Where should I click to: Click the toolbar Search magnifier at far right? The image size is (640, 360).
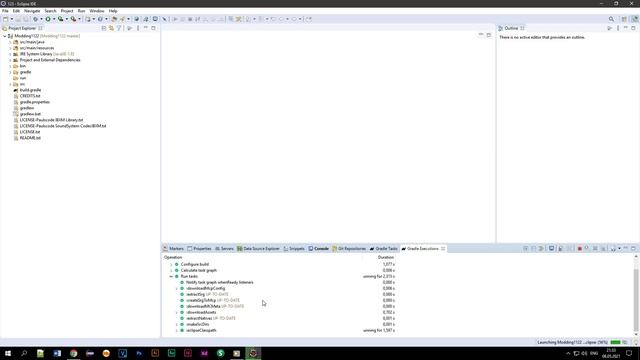pyautogui.click(x=611, y=19)
